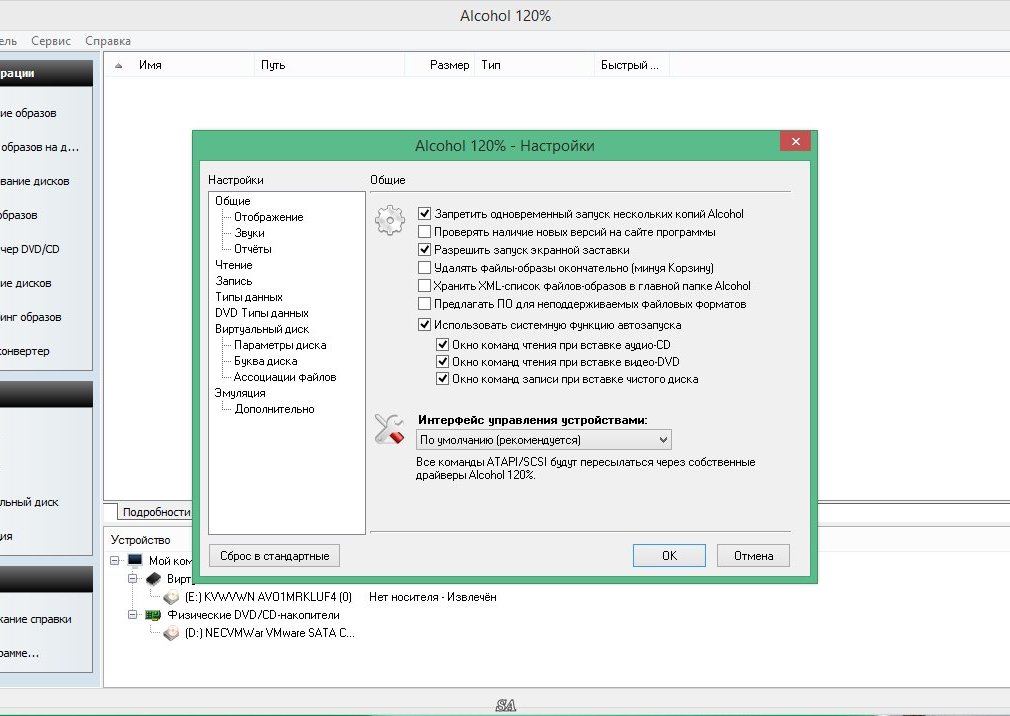
Task: Enable Предлагать ПО для неподдерживаемых форматов
Action: point(424,304)
